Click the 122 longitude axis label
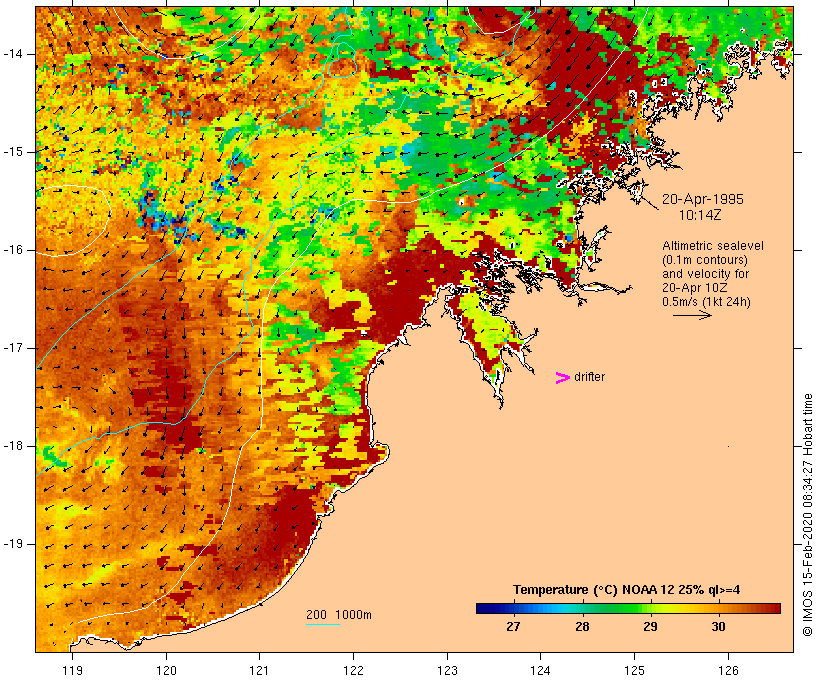The width and height of the screenshot is (820, 680). tap(354, 670)
